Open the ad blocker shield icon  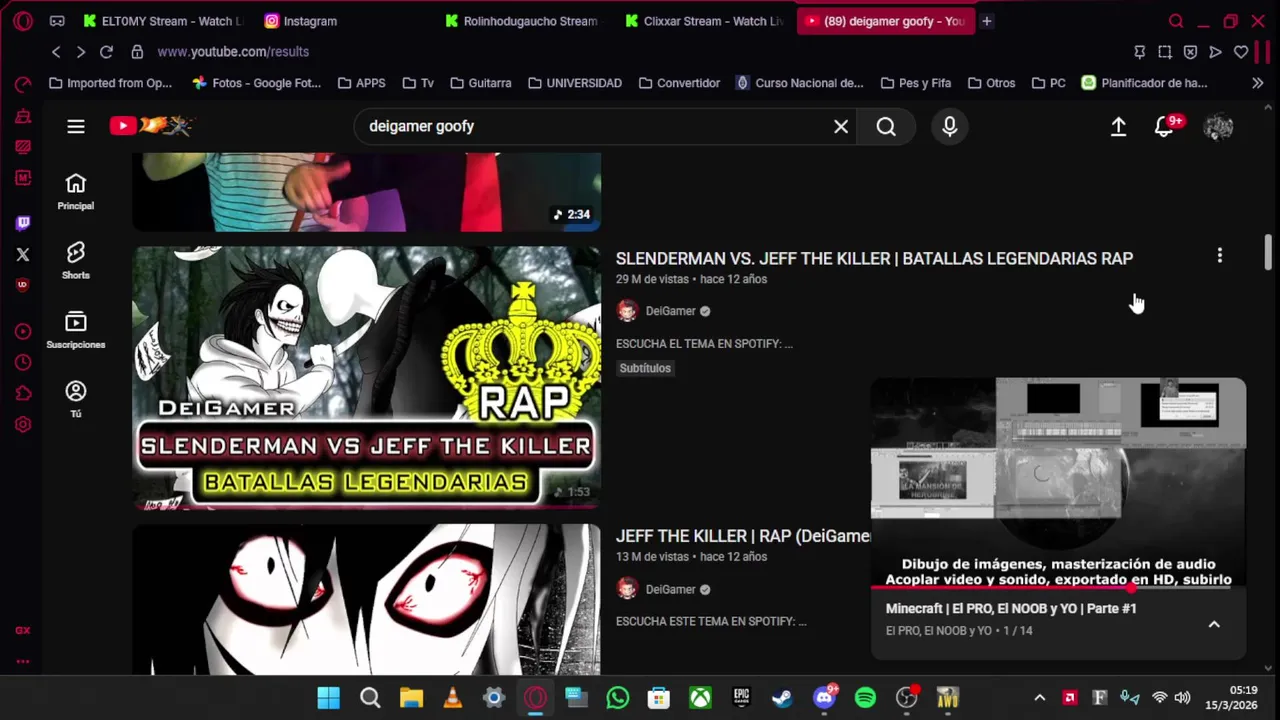tap(1190, 52)
